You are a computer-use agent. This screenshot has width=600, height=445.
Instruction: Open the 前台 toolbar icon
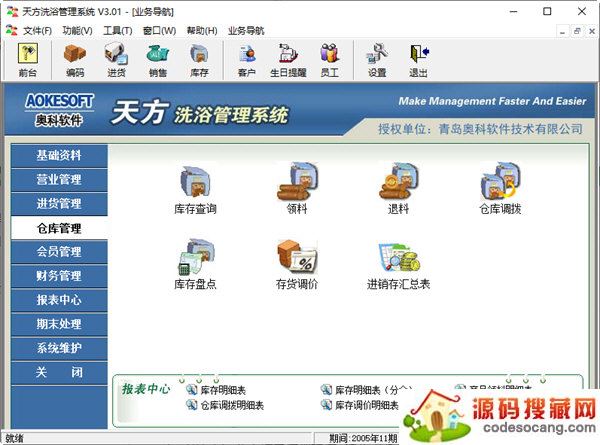point(28,60)
